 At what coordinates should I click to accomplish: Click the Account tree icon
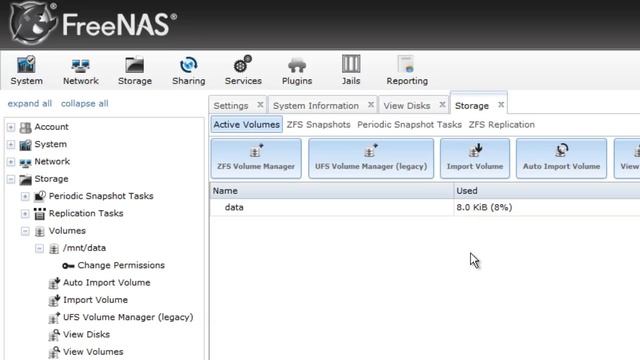tap(25, 127)
